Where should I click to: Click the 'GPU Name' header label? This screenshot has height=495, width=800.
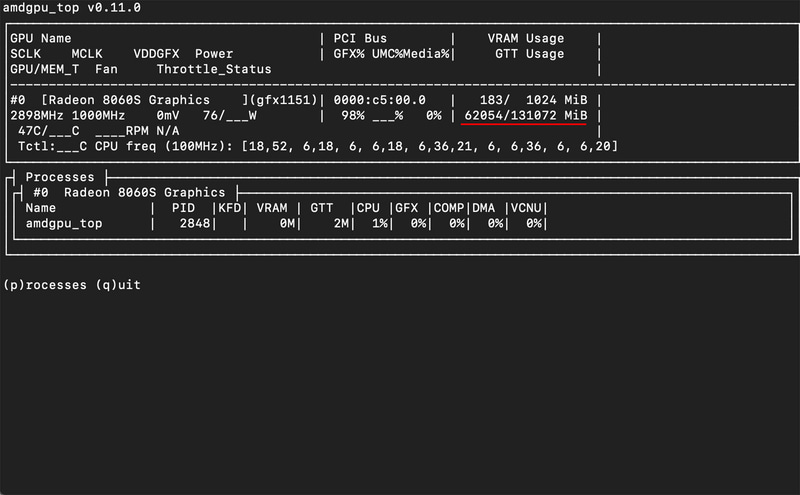pyautogui.click(x=41, y=38)
